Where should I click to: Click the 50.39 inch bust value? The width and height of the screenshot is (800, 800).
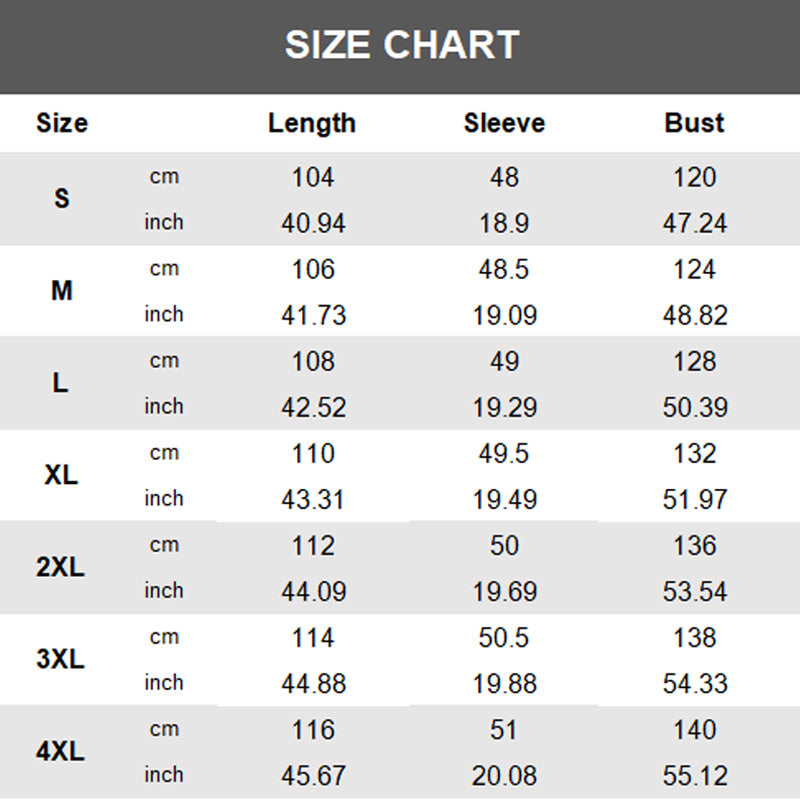(x=694, y=407)
